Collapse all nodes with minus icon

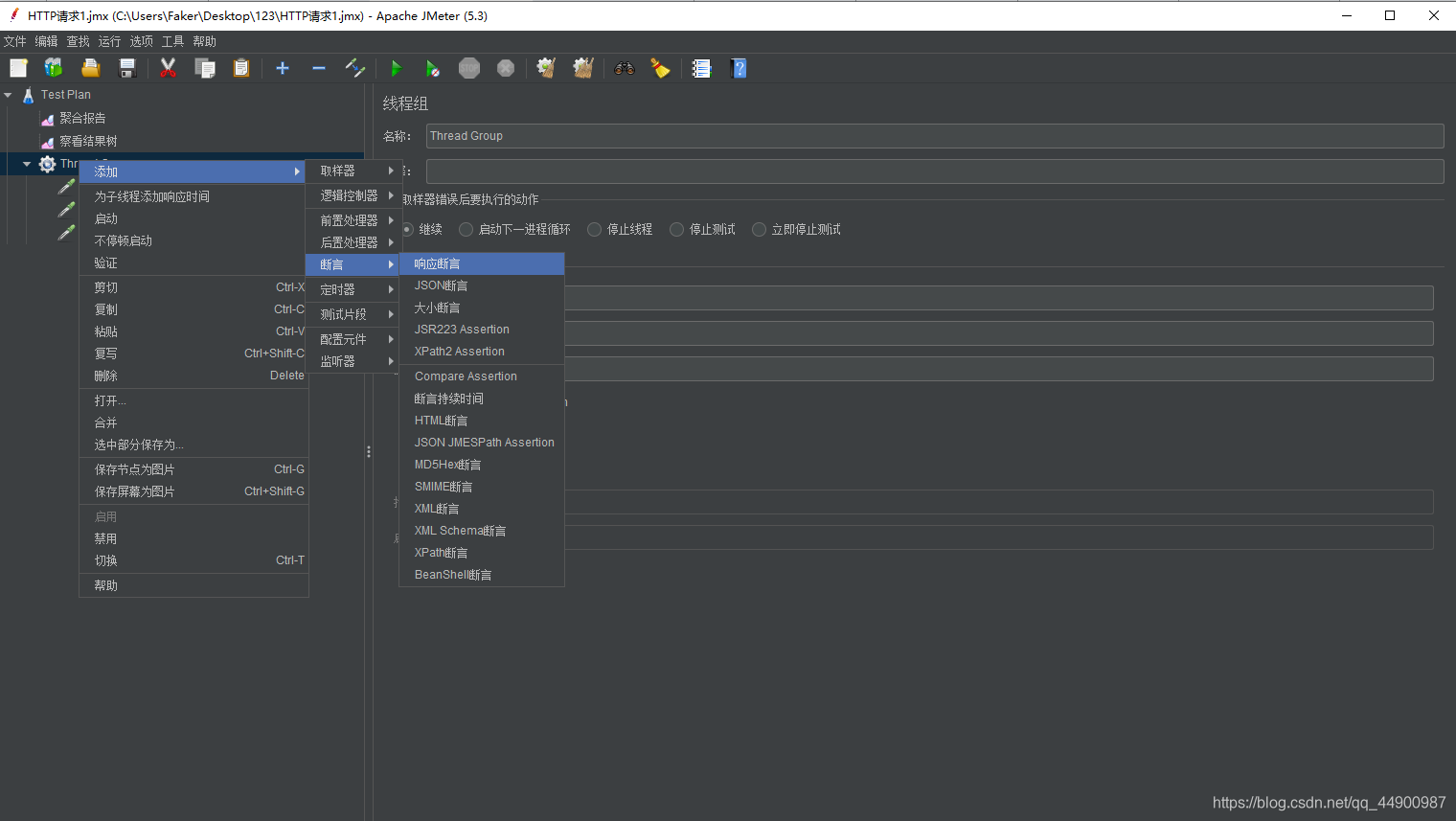point(319,68)
